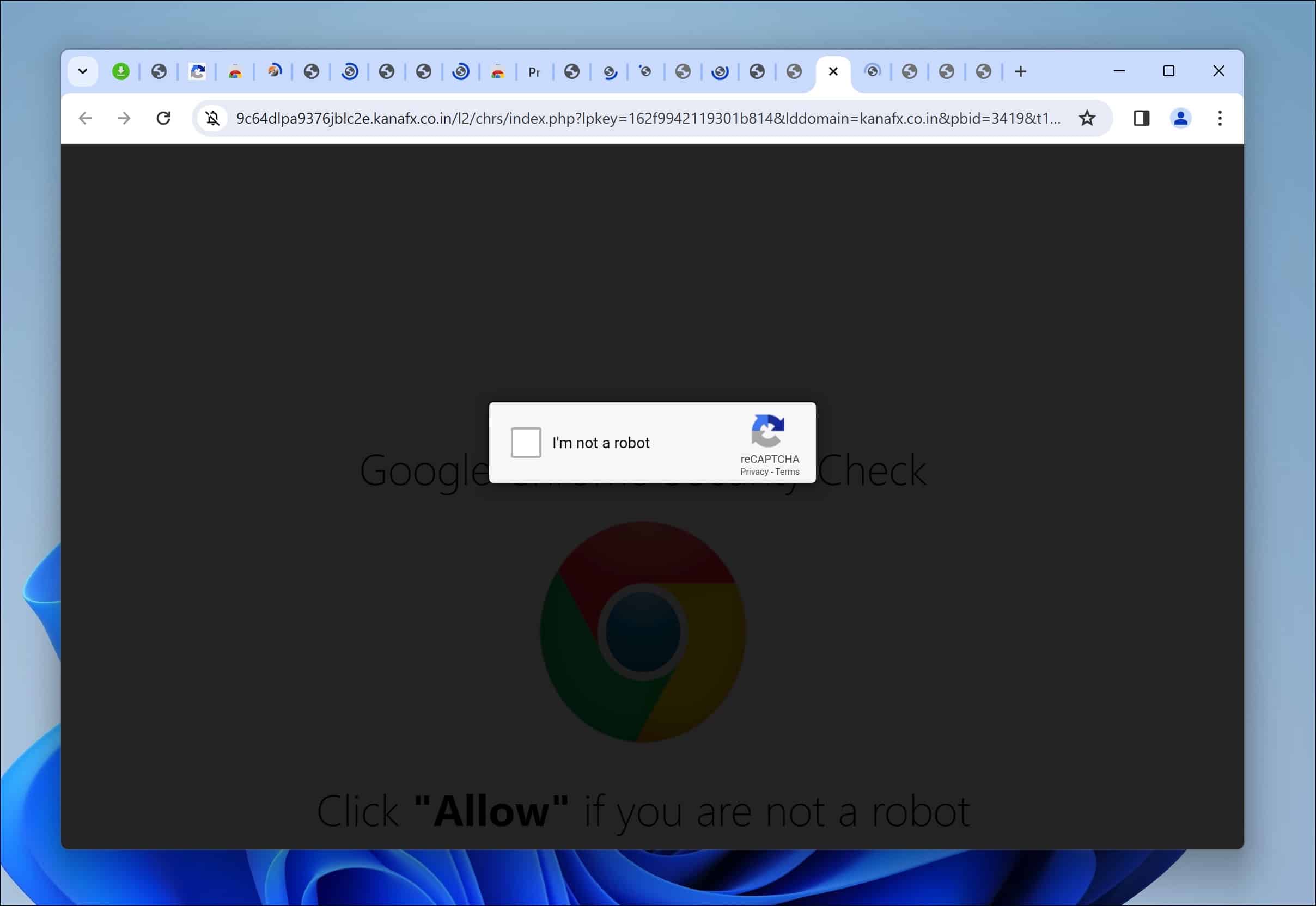Screen dimensions: 1316x906
Task: Click the "reCAPTCHA" caption text
Action: point(770,458)
